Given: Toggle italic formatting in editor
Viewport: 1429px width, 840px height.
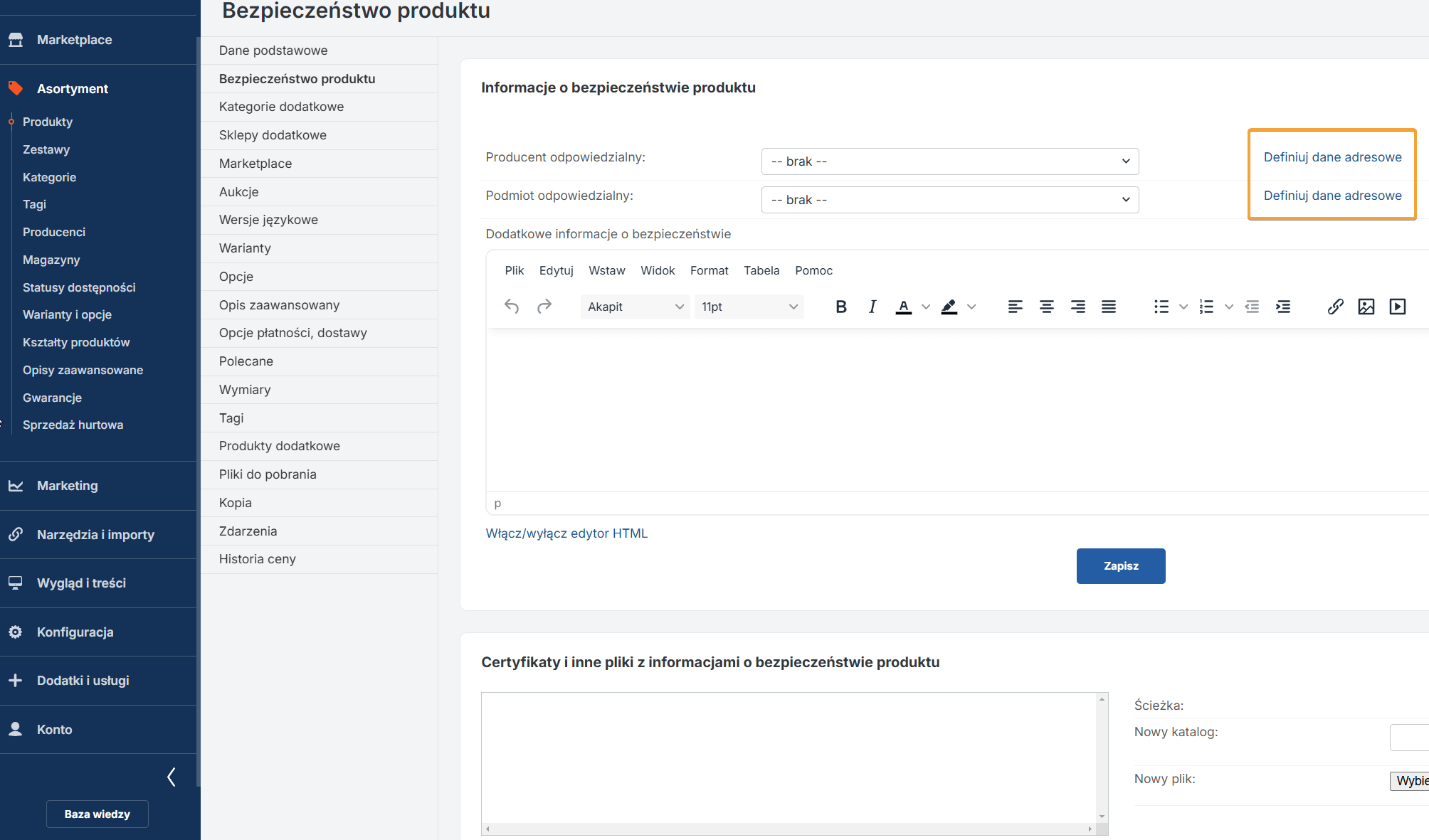Looking at the screenshot, I should (872, 307).
